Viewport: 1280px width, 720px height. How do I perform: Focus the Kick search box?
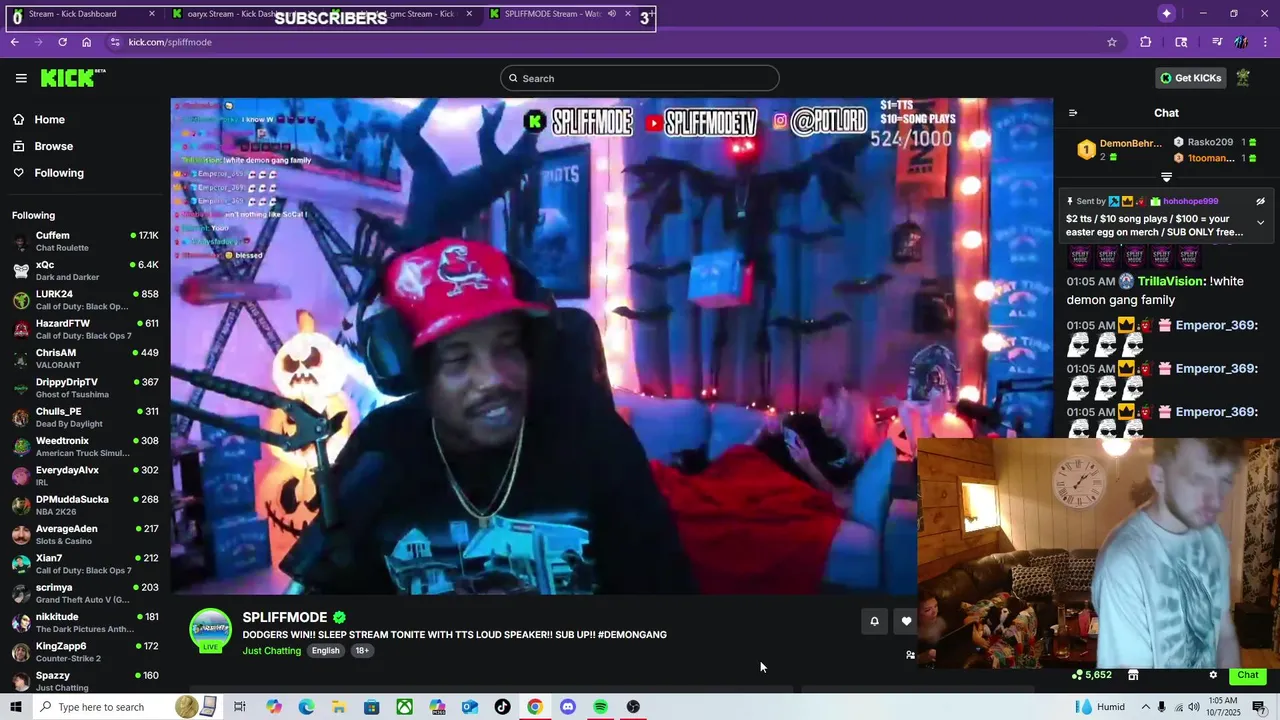point(640,78)
